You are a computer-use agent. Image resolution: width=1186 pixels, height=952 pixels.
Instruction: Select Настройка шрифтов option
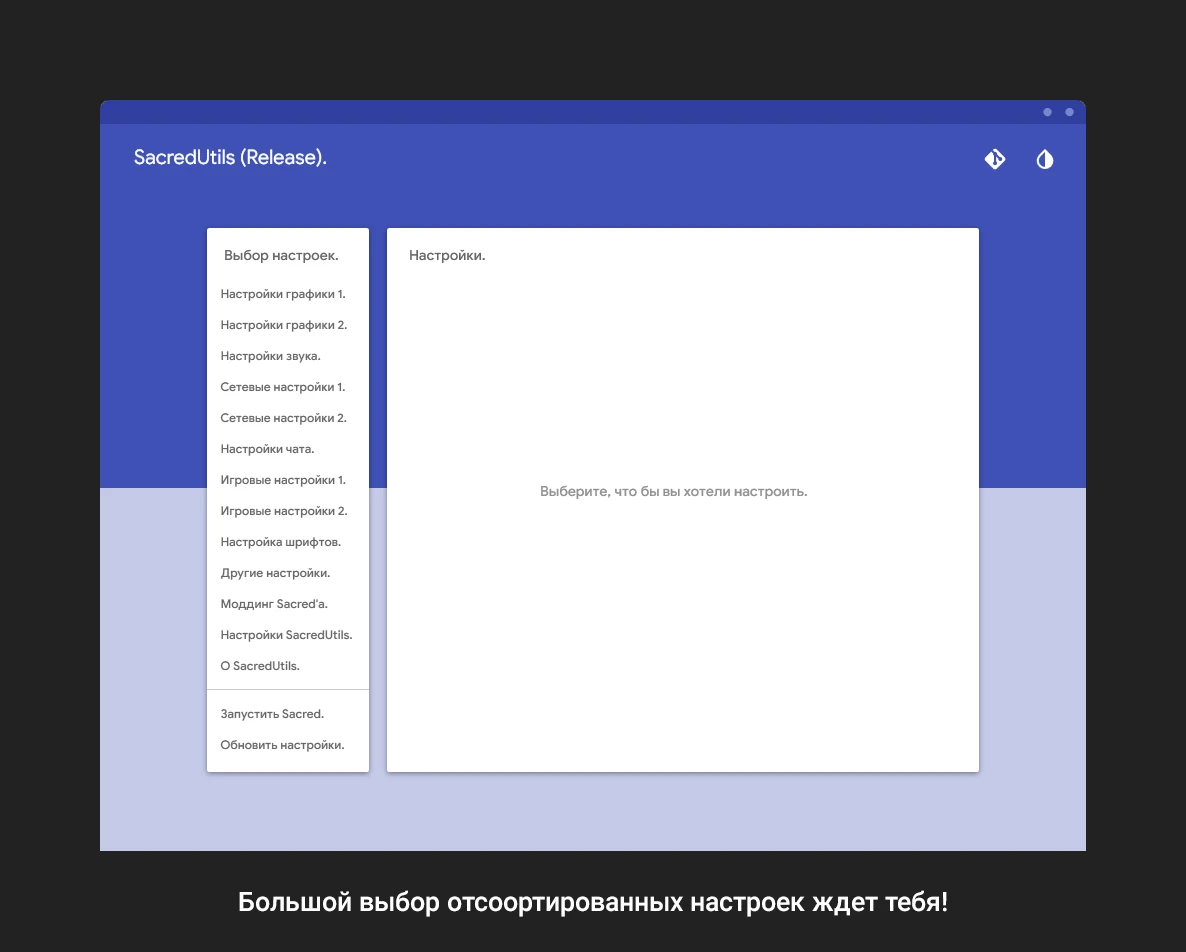click(x=280, y=541)
